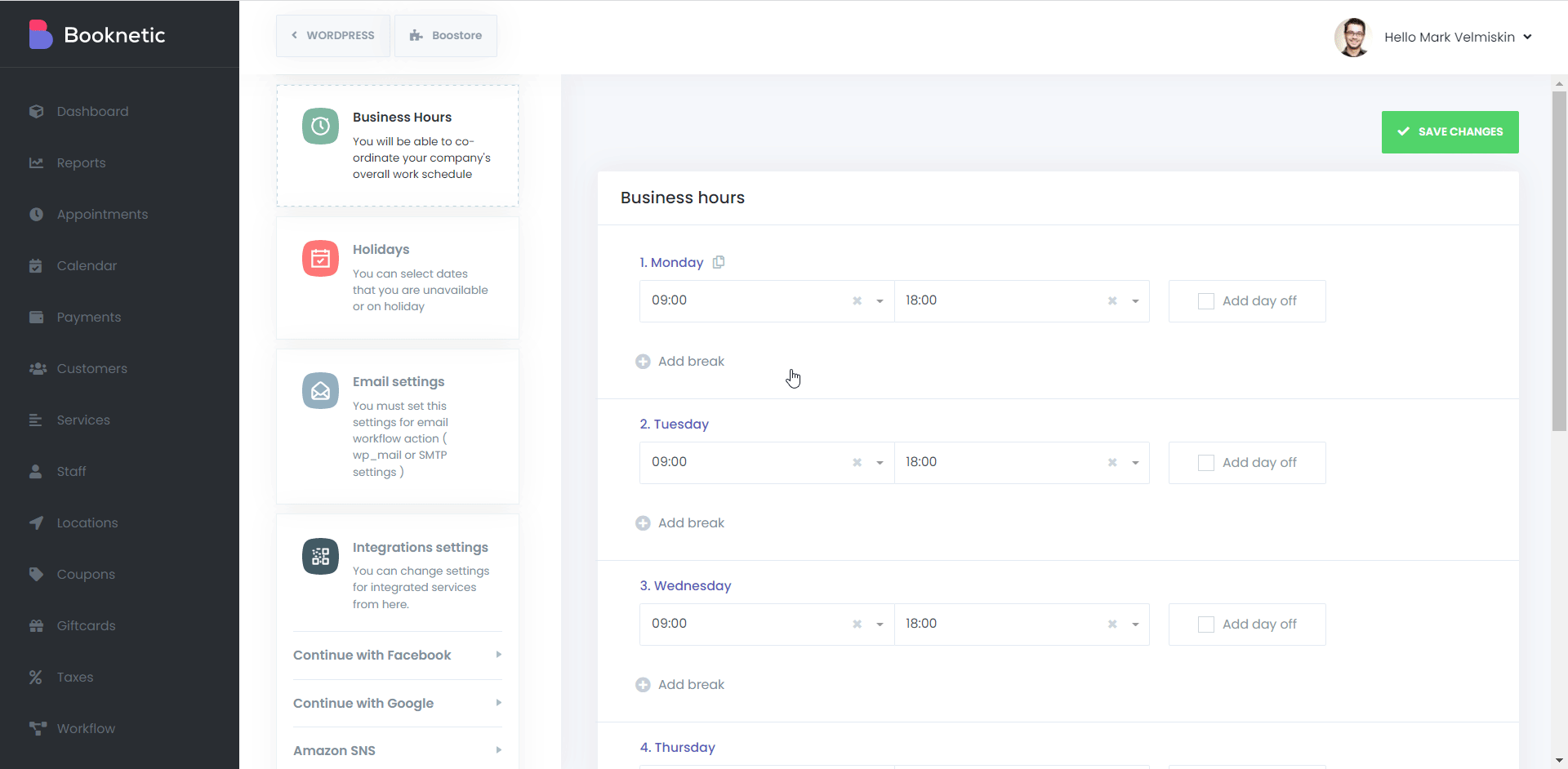The width and height of the screenshot is (1568, 769).
Task: Clear Tuesday start time 09:00
Action: 857,462
